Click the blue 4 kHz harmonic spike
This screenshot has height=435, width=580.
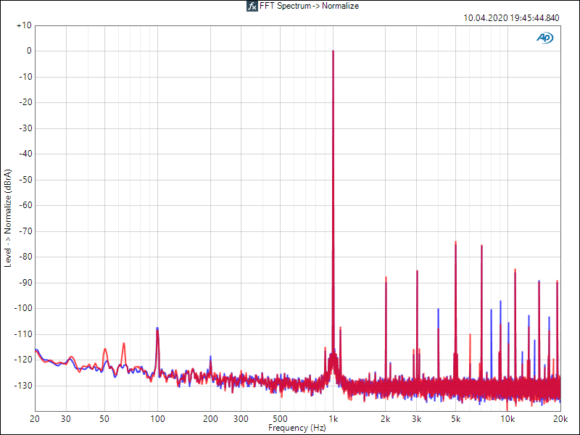pos(438,310)
